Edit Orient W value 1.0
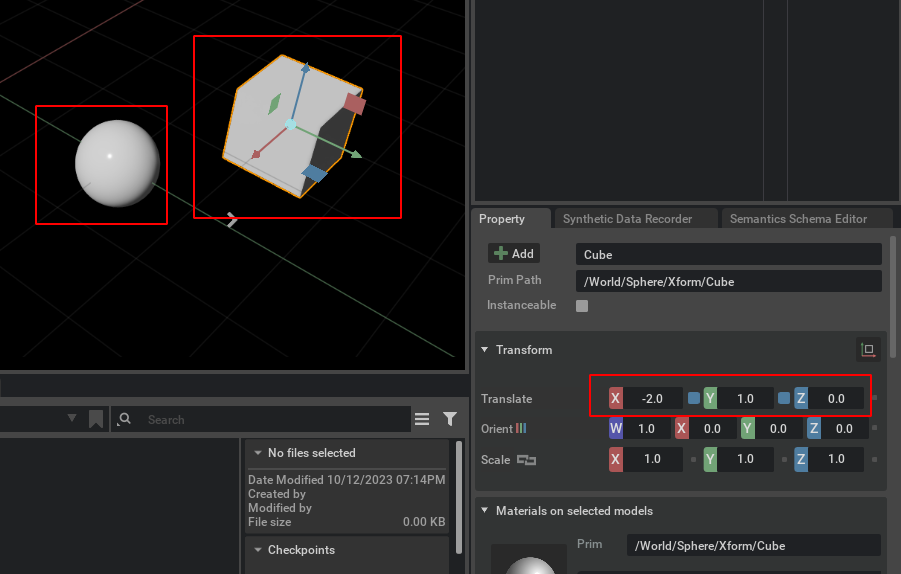 click(646, 429)
